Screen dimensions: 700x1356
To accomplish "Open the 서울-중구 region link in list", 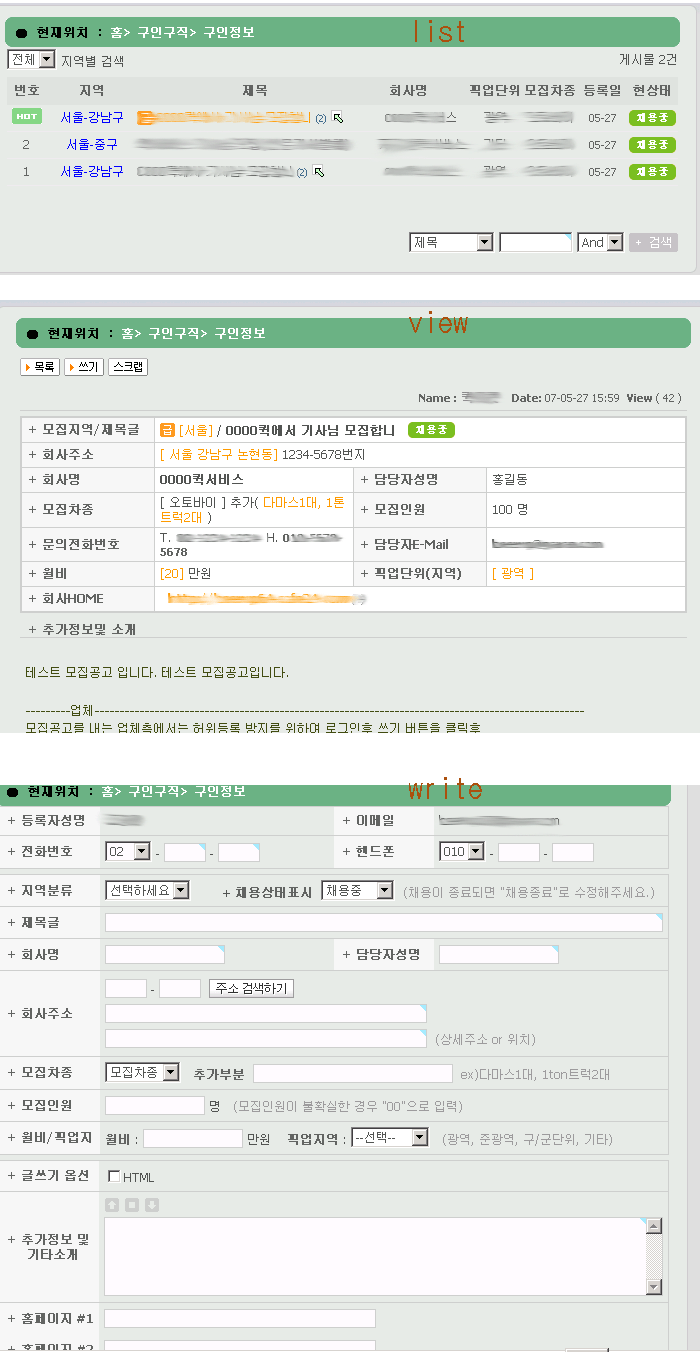I will coord(92,145).
